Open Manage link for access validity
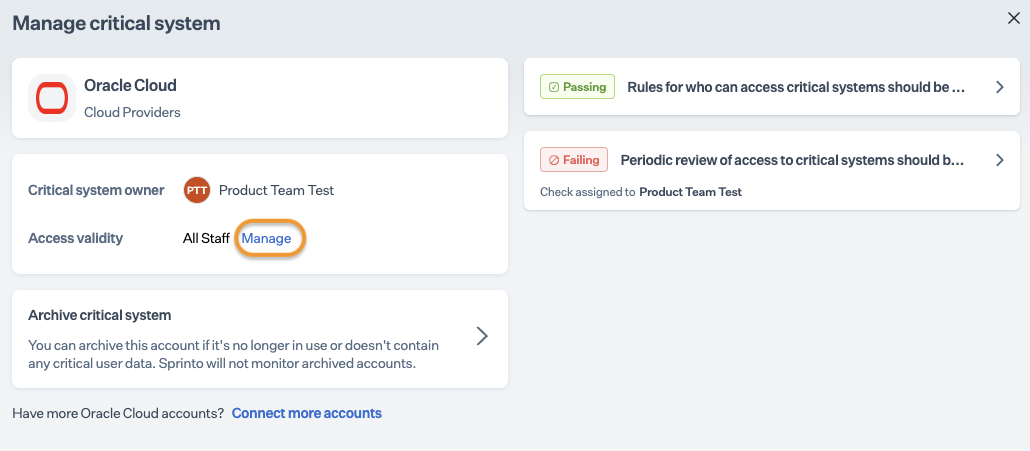 tap(267, 239)
